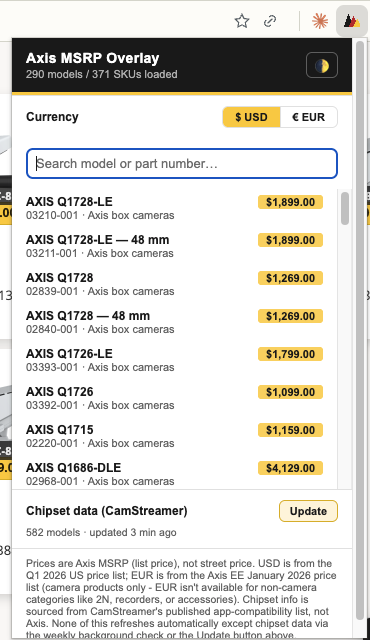Image resolution: width=370 pixels, height=640 pixels.
Task: Select the AXIS Q1728 row with part 02839-001
Action: pos(176,284)
